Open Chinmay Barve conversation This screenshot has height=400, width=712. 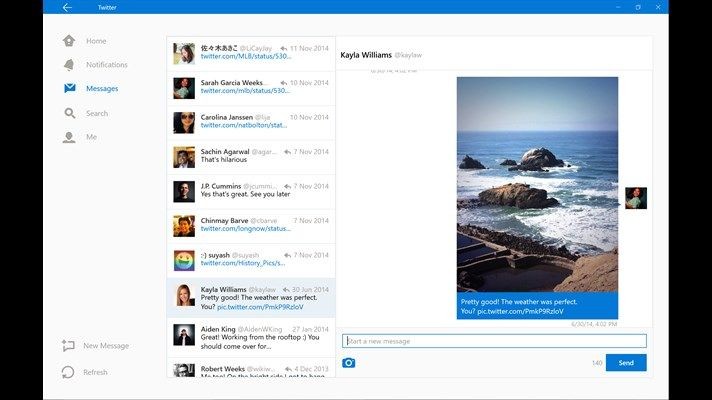pos(251,226)
